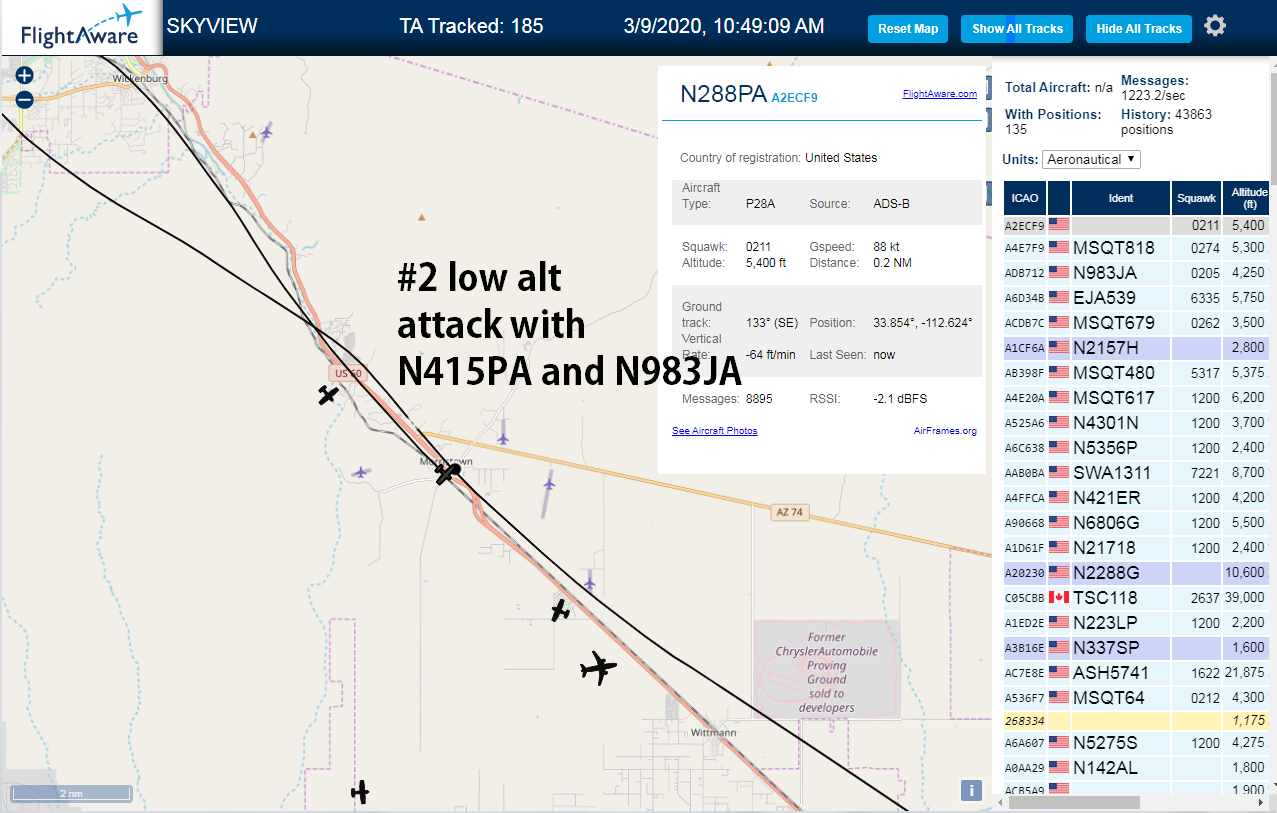This screenshot has width=1277, height=813.
Task: Select N5275S row in table
Action: click(x=1136, y=743)
